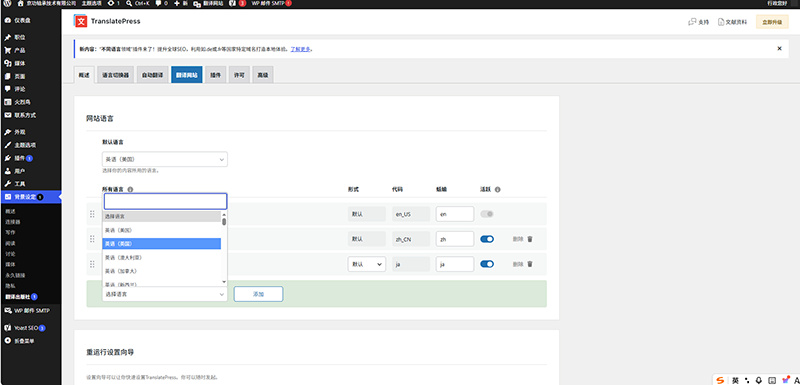
Task: Click the TranslatePress red logo
Action: click(81, 21)
